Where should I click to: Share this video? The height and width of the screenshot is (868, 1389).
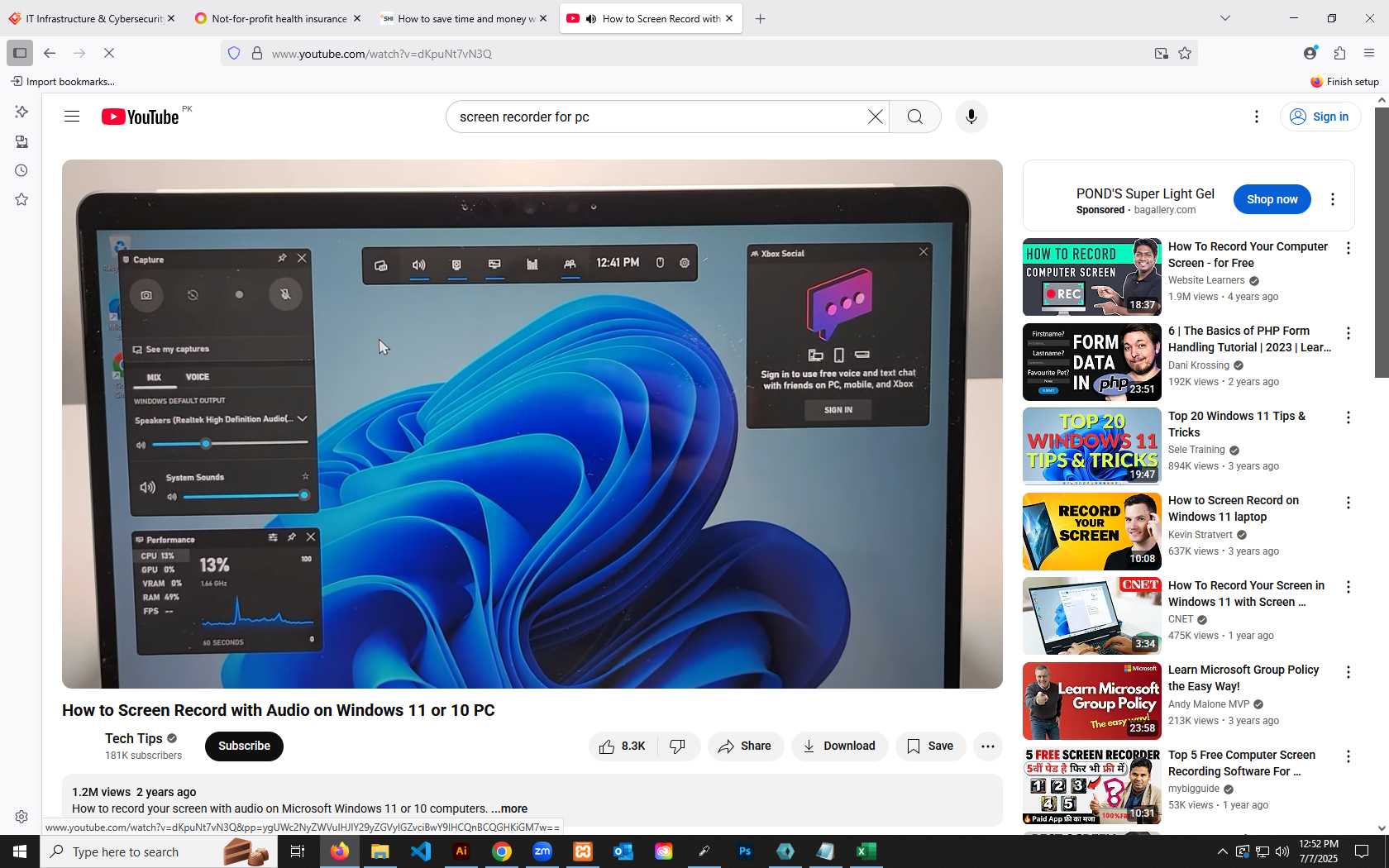(x=744, y=746)
